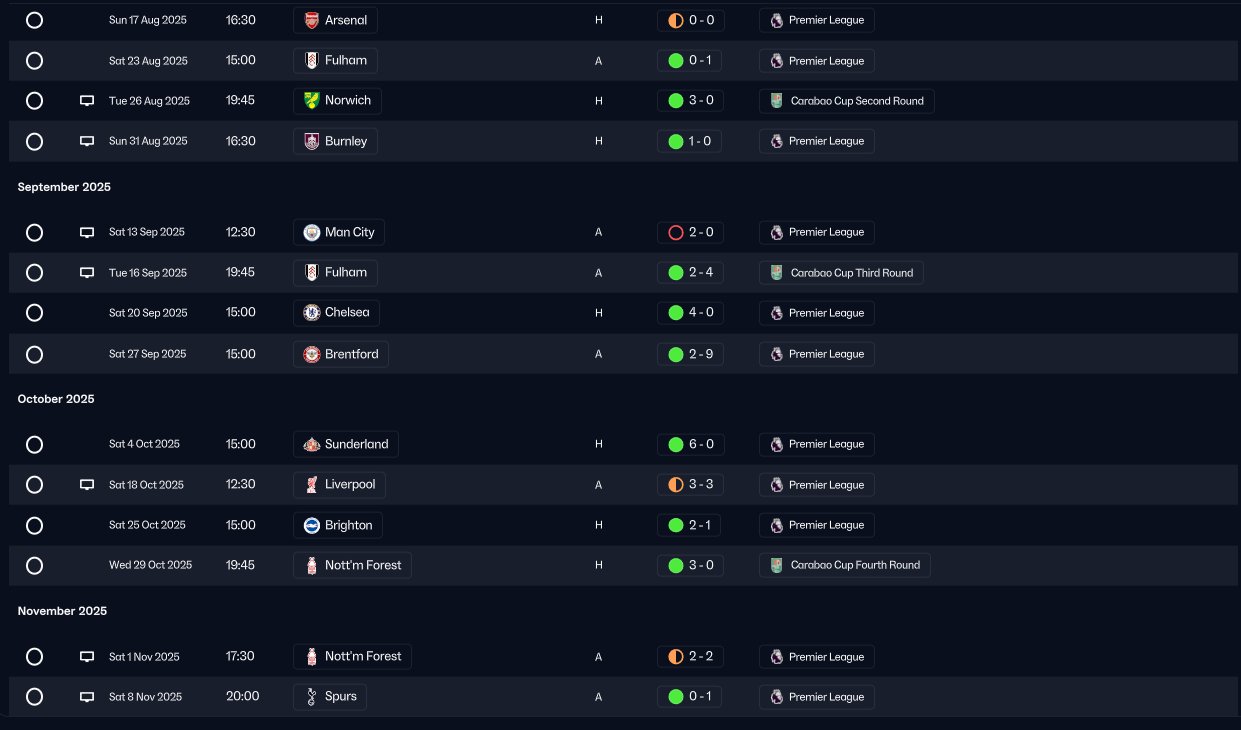Click the TV broadcast icon for the Norwich match

click(87, 101)
